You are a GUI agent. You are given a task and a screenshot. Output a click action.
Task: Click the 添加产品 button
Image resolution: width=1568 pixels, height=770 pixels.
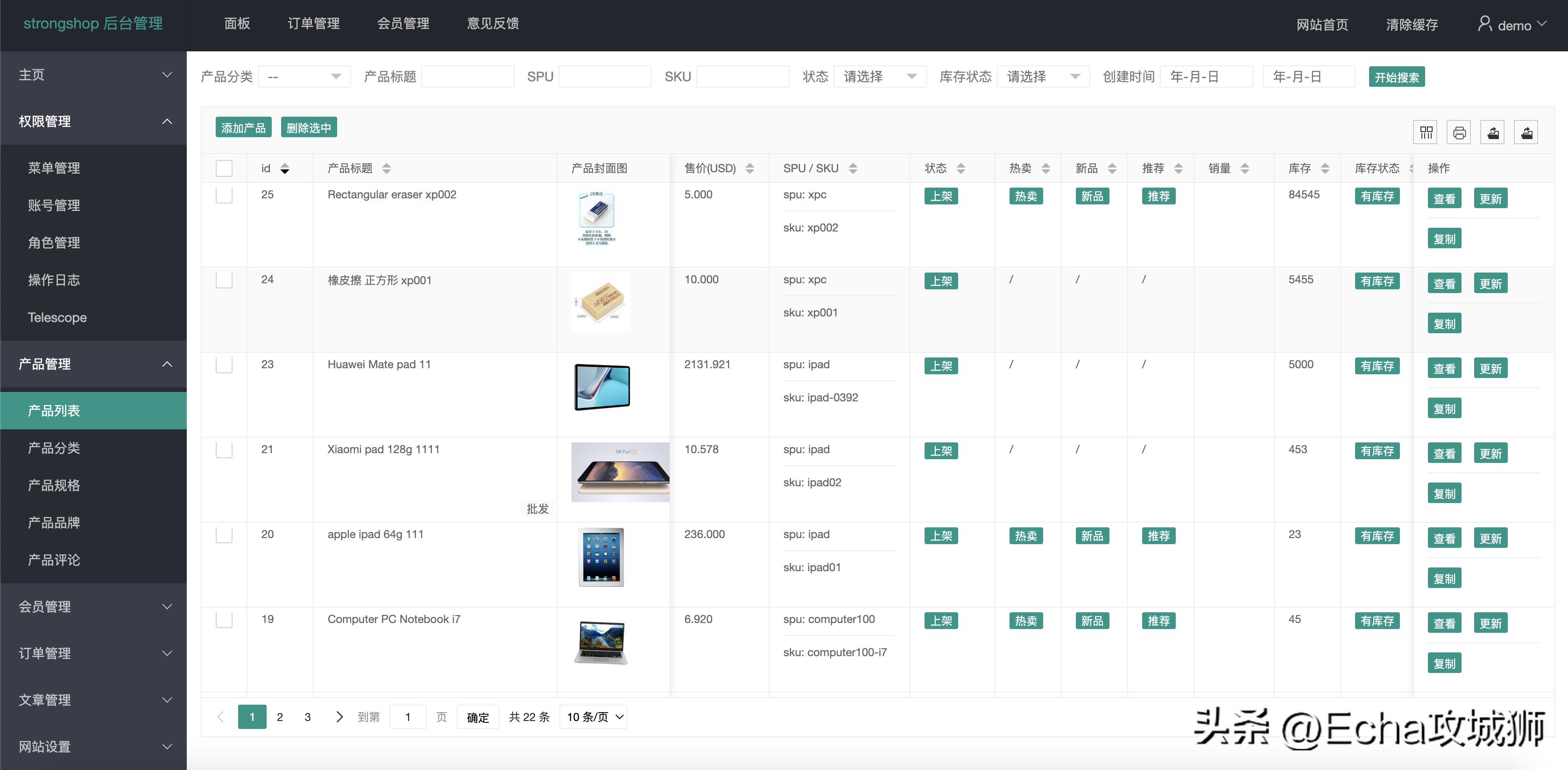point(243,128)
